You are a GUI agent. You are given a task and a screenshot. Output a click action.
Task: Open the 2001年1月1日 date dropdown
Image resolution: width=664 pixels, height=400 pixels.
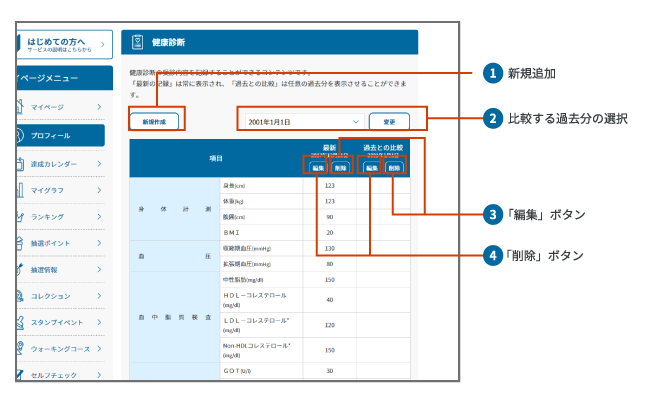pos(301,121)
